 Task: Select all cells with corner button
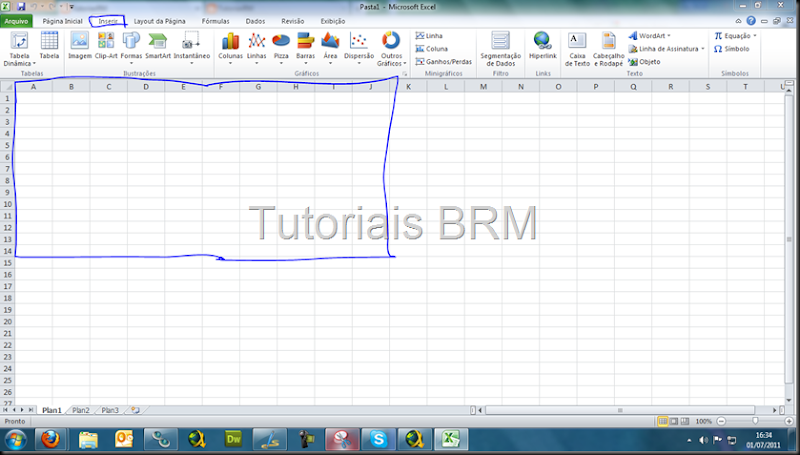tap(7, 87)
